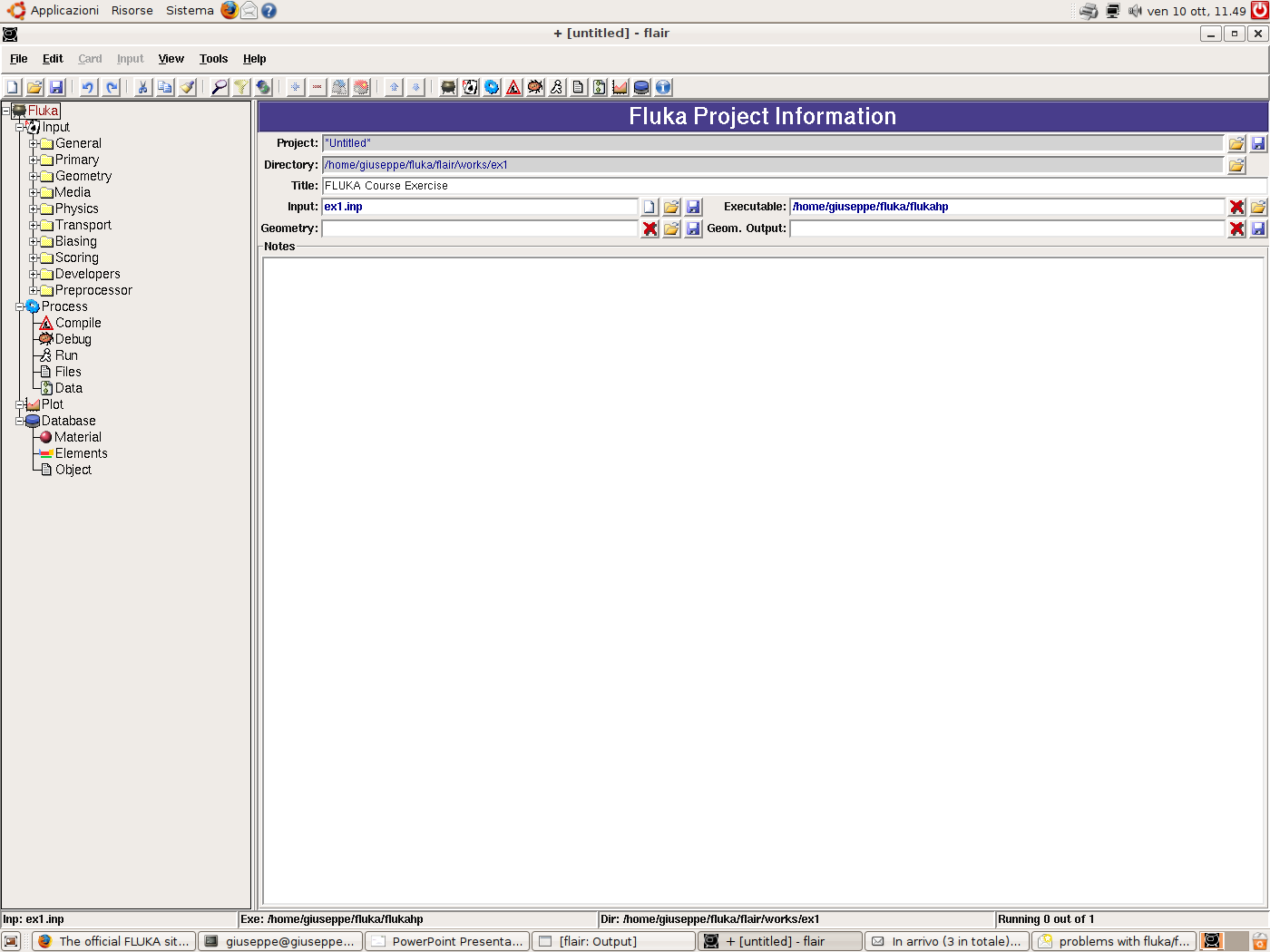Open the Help menu

(x=255, y=59)
